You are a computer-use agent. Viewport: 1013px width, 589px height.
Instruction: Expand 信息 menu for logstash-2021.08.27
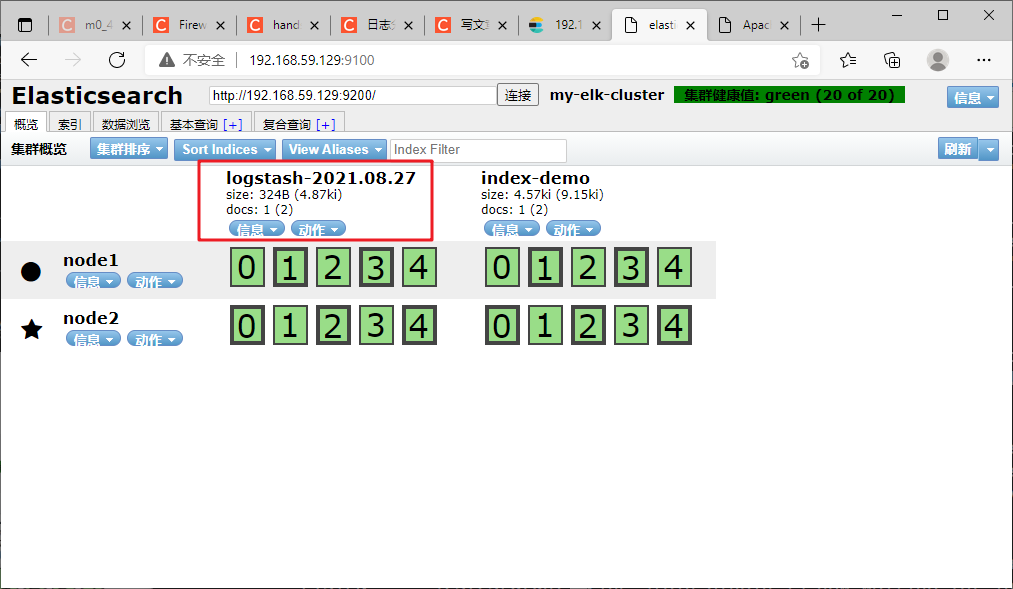[x=256, y=229]
